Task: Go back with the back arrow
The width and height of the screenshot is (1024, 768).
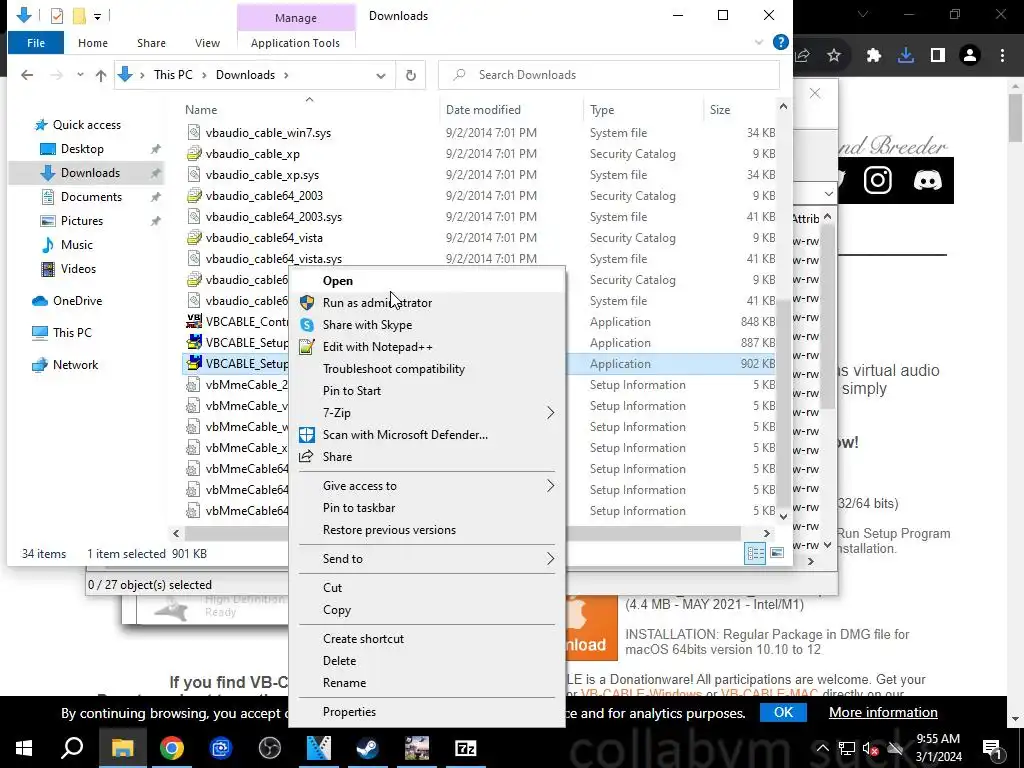Action: tap(27, 75)
